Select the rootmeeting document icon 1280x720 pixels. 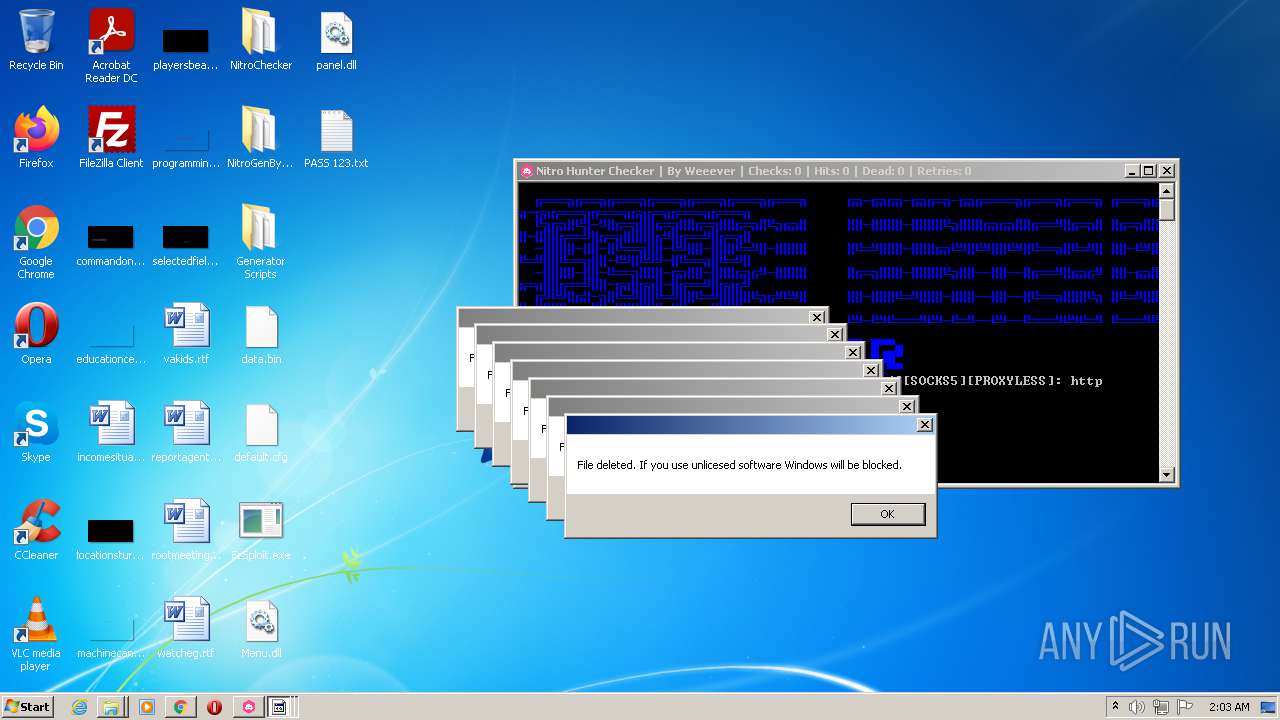click(x=186, y=531)
